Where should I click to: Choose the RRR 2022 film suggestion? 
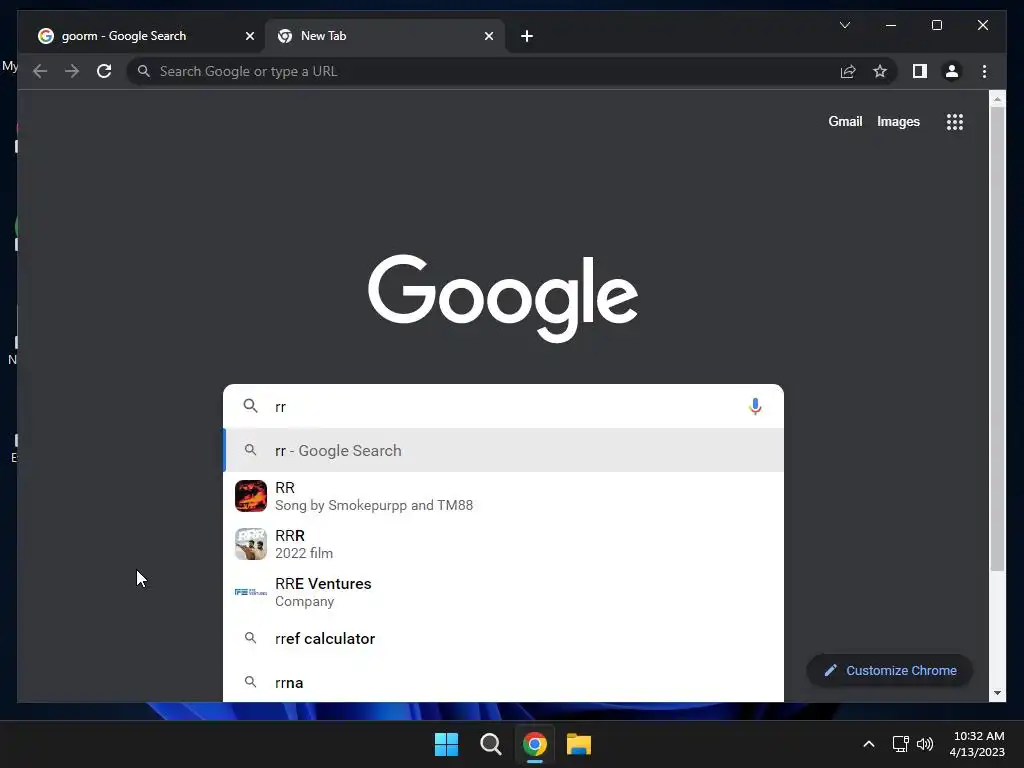(x=503, y=544)
